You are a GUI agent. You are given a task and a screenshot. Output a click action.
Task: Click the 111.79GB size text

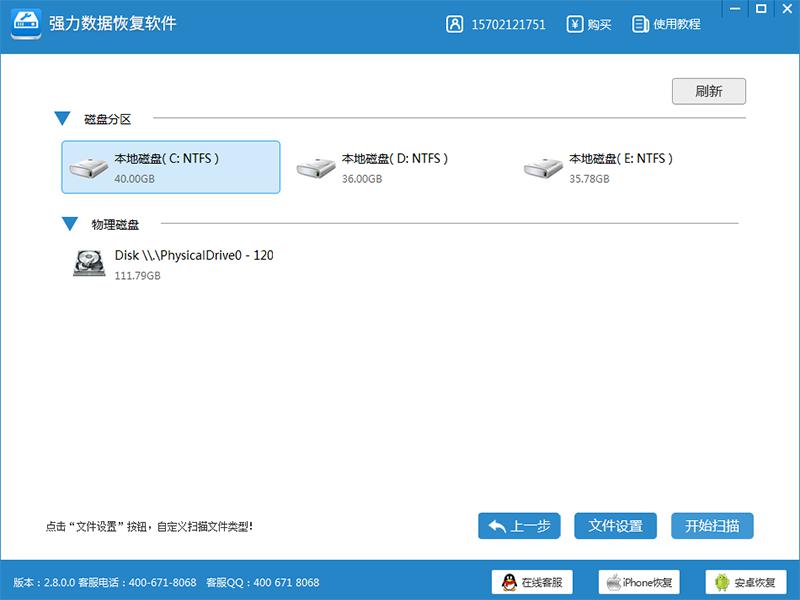(x=138, y=276)
